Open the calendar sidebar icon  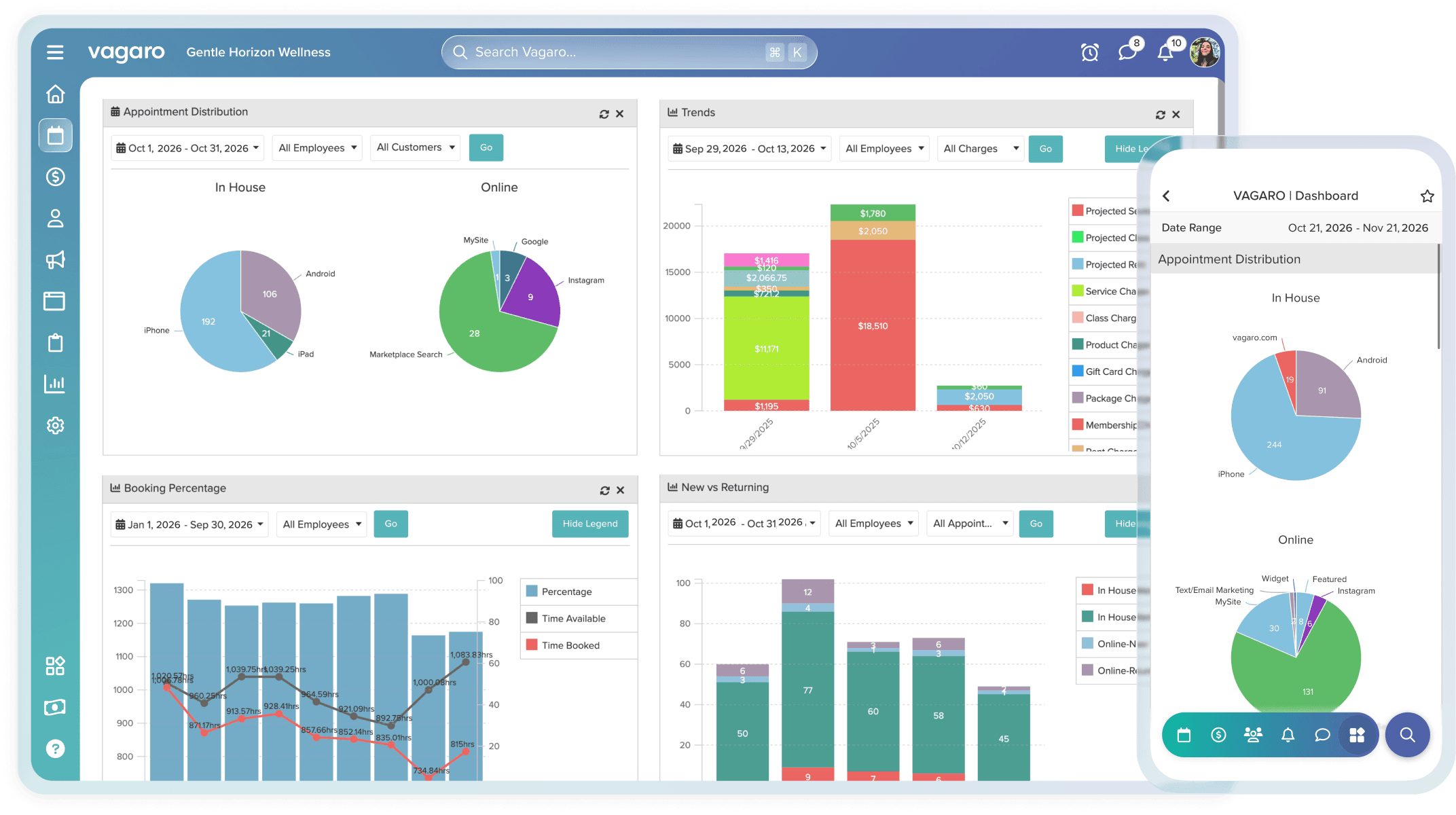[56, 136]
